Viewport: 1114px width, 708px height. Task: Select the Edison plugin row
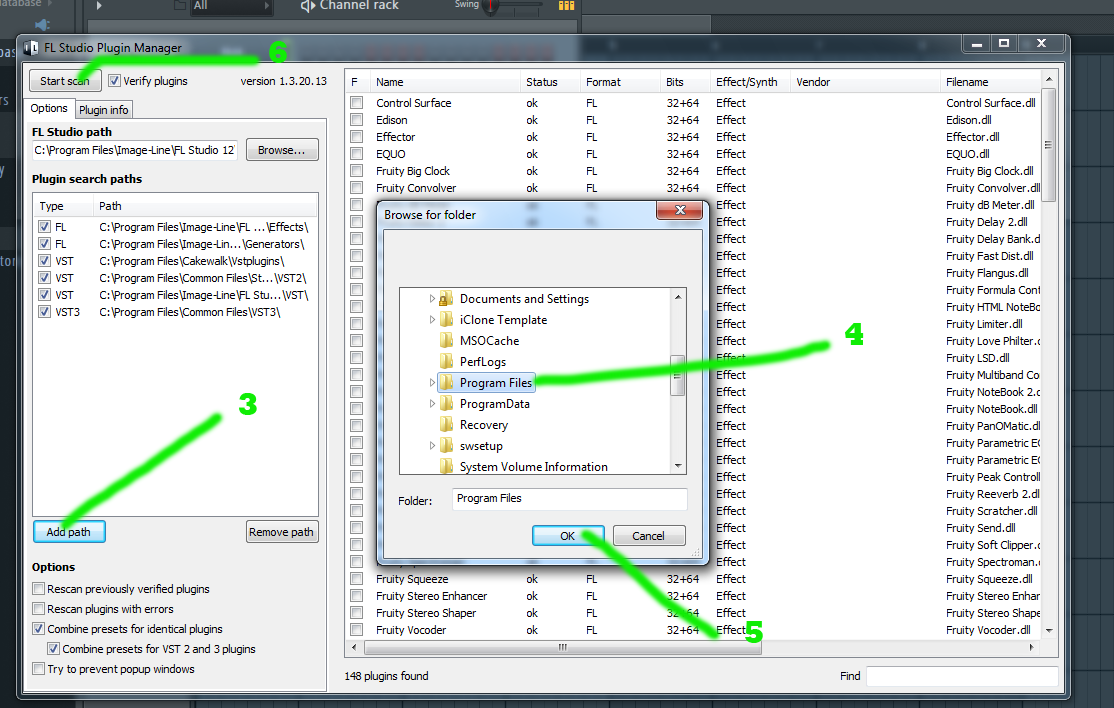point(696,120)
